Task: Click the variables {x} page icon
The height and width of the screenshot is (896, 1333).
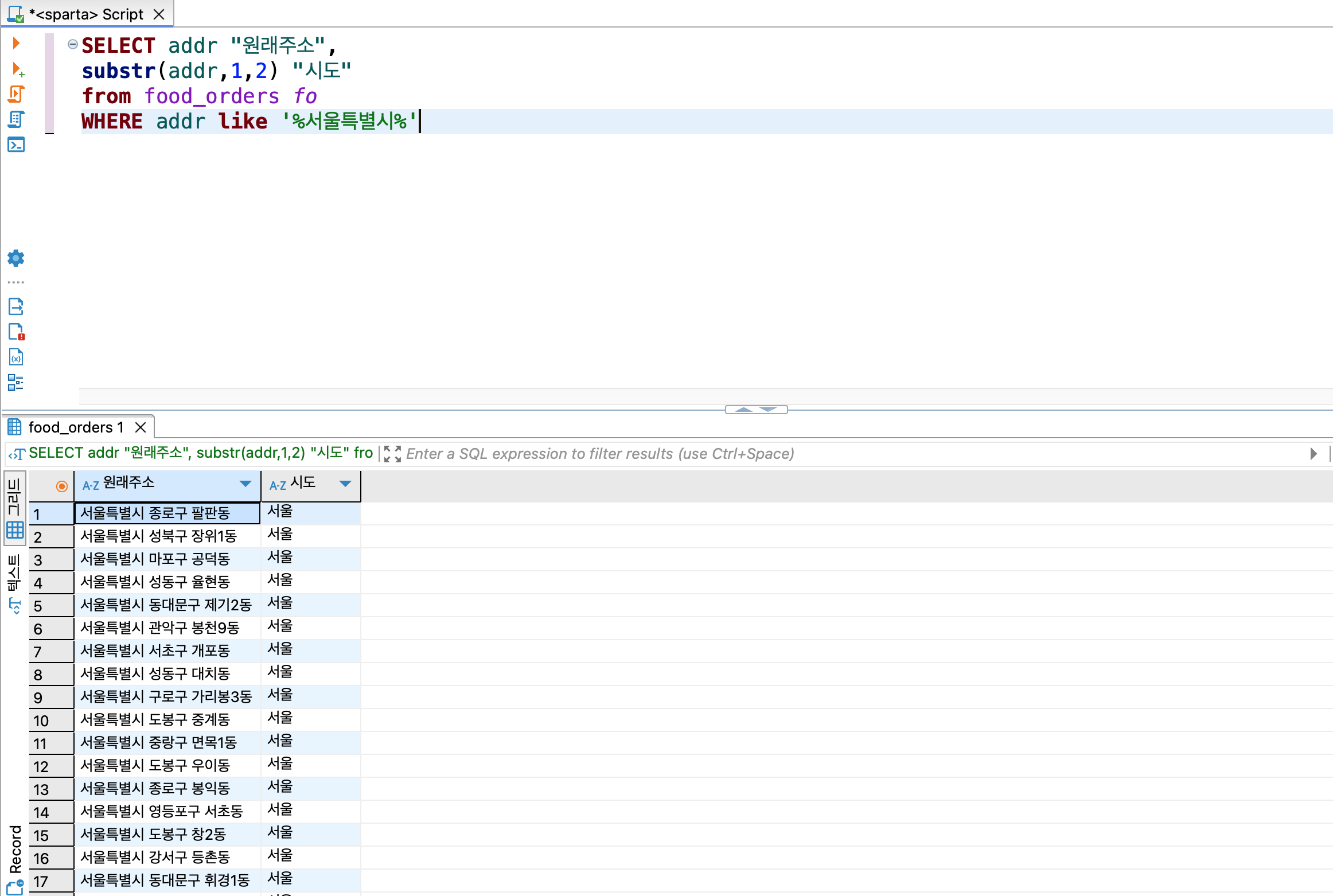Action: click(x=16, y=357)
